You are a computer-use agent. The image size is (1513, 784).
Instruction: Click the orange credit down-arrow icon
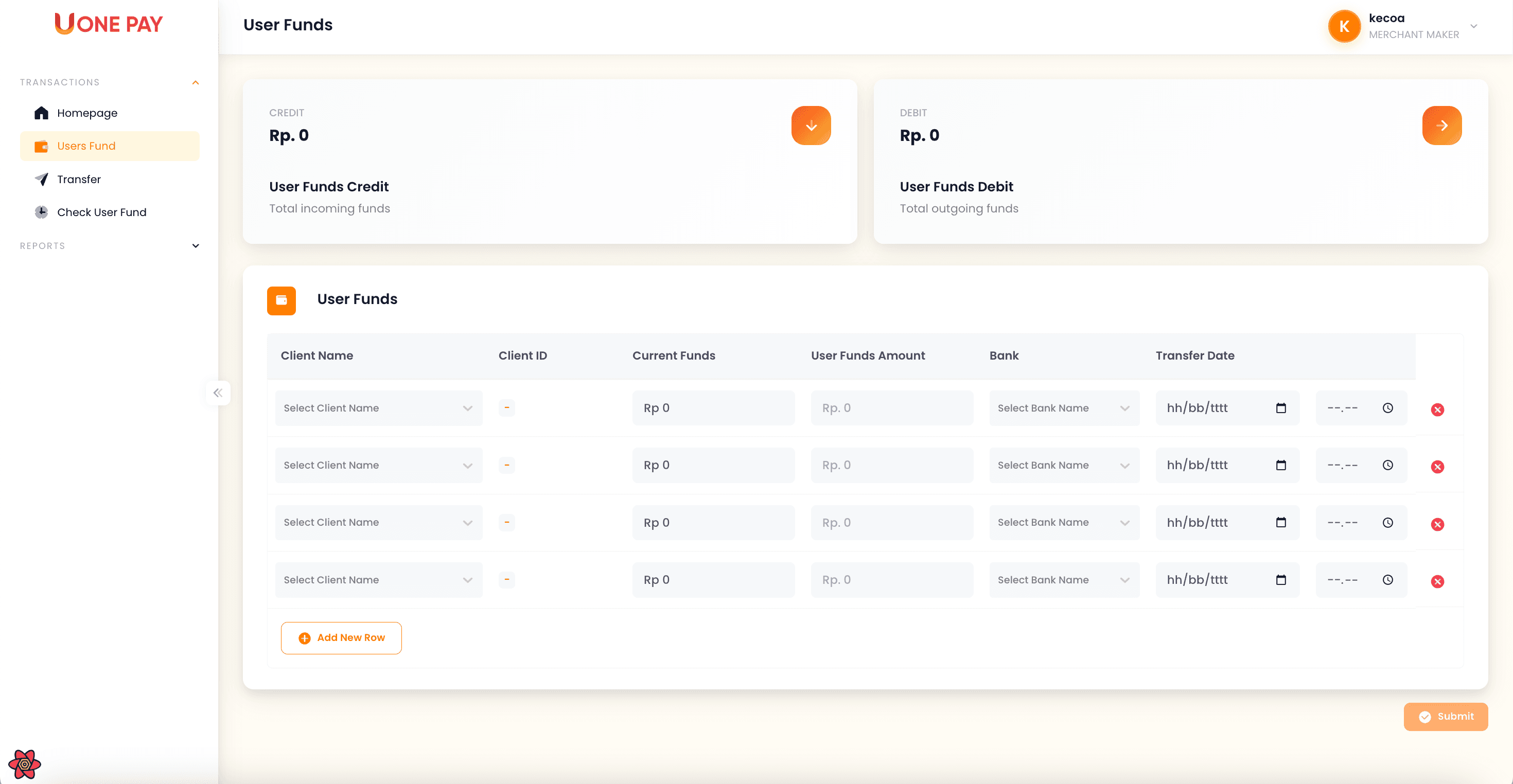[x=811, y=126]
